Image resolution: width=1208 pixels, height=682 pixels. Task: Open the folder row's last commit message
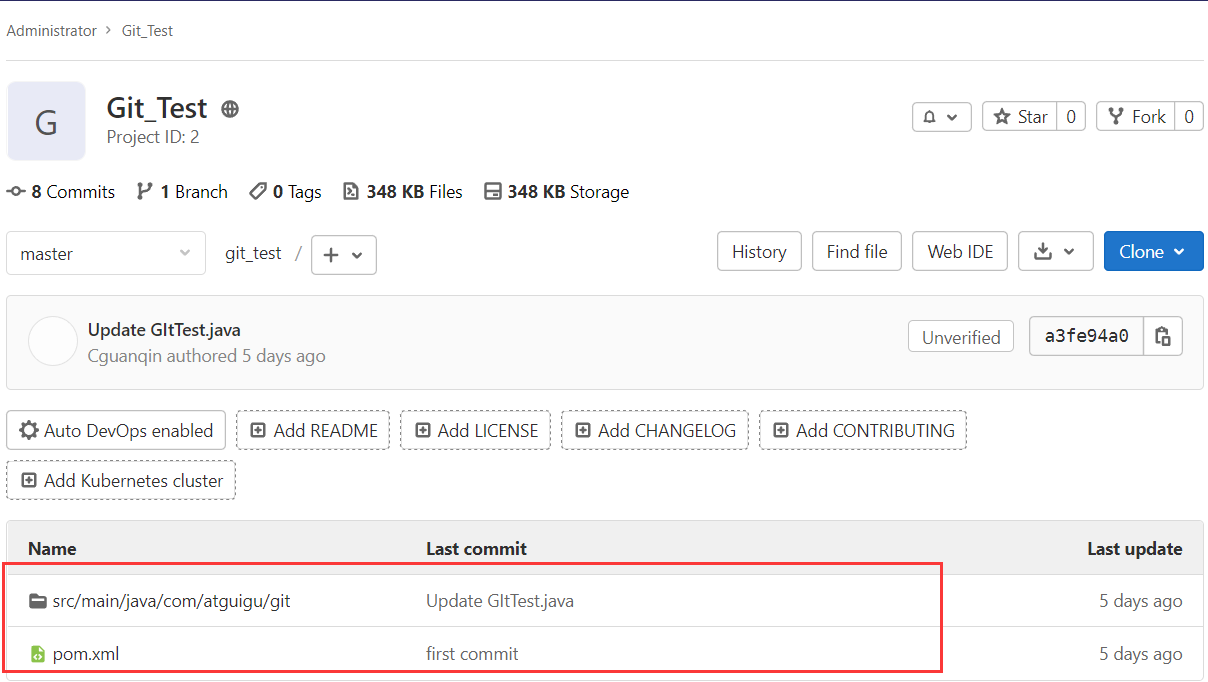tap(500, 601)
